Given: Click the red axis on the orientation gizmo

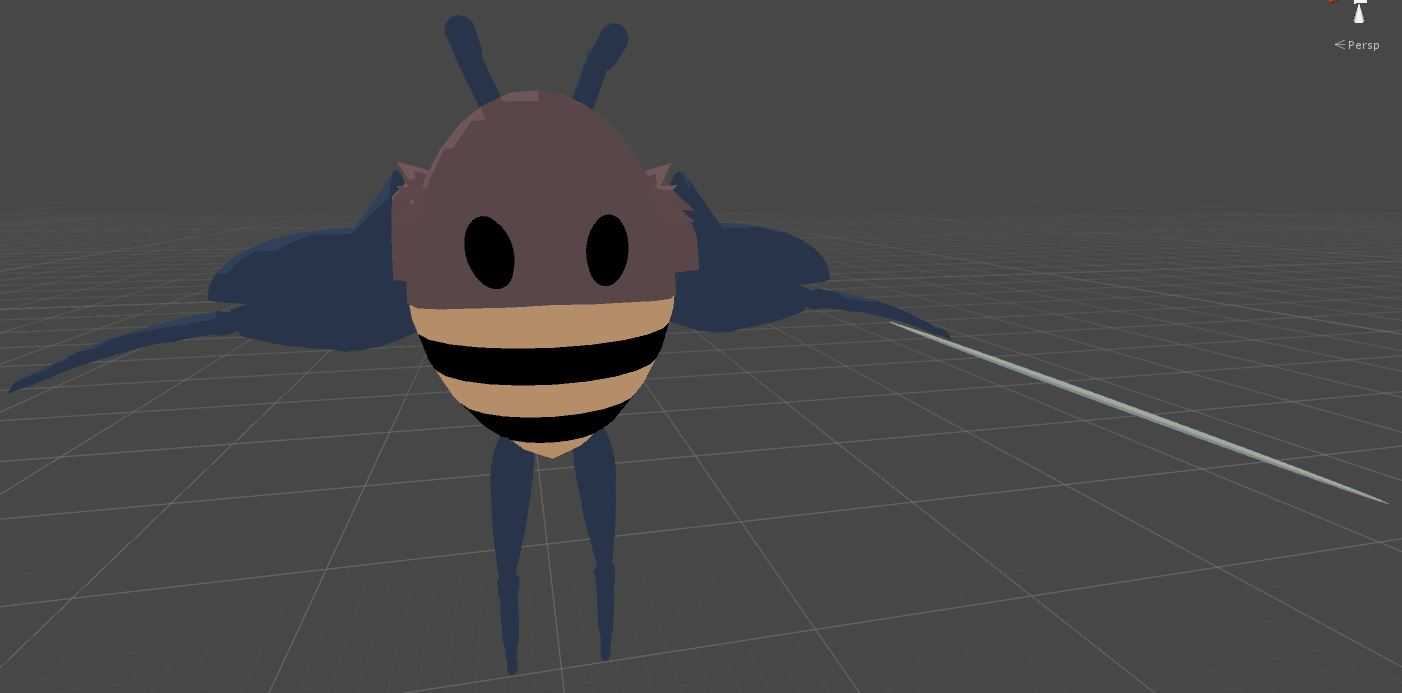Looking at the screenshot, I should click(1332, 1).
